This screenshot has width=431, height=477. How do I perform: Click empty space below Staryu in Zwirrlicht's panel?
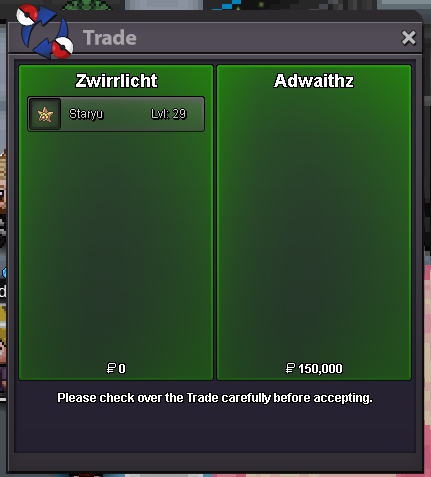[x=116, y=247]
